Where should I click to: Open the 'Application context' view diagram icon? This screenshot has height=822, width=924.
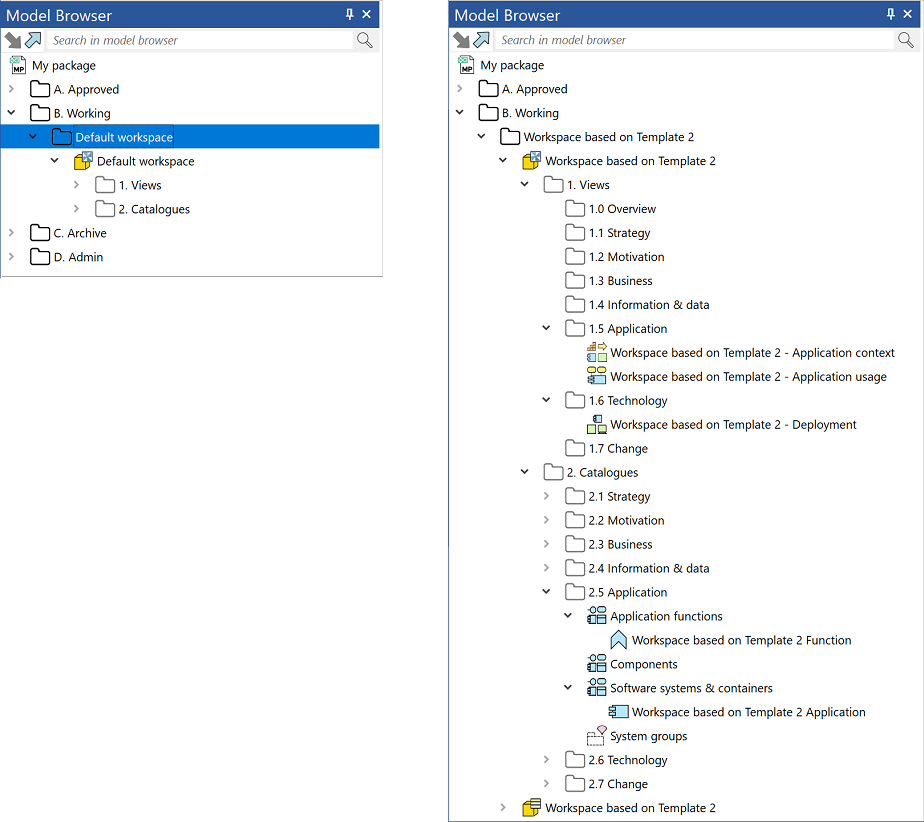tap(595, 352)
